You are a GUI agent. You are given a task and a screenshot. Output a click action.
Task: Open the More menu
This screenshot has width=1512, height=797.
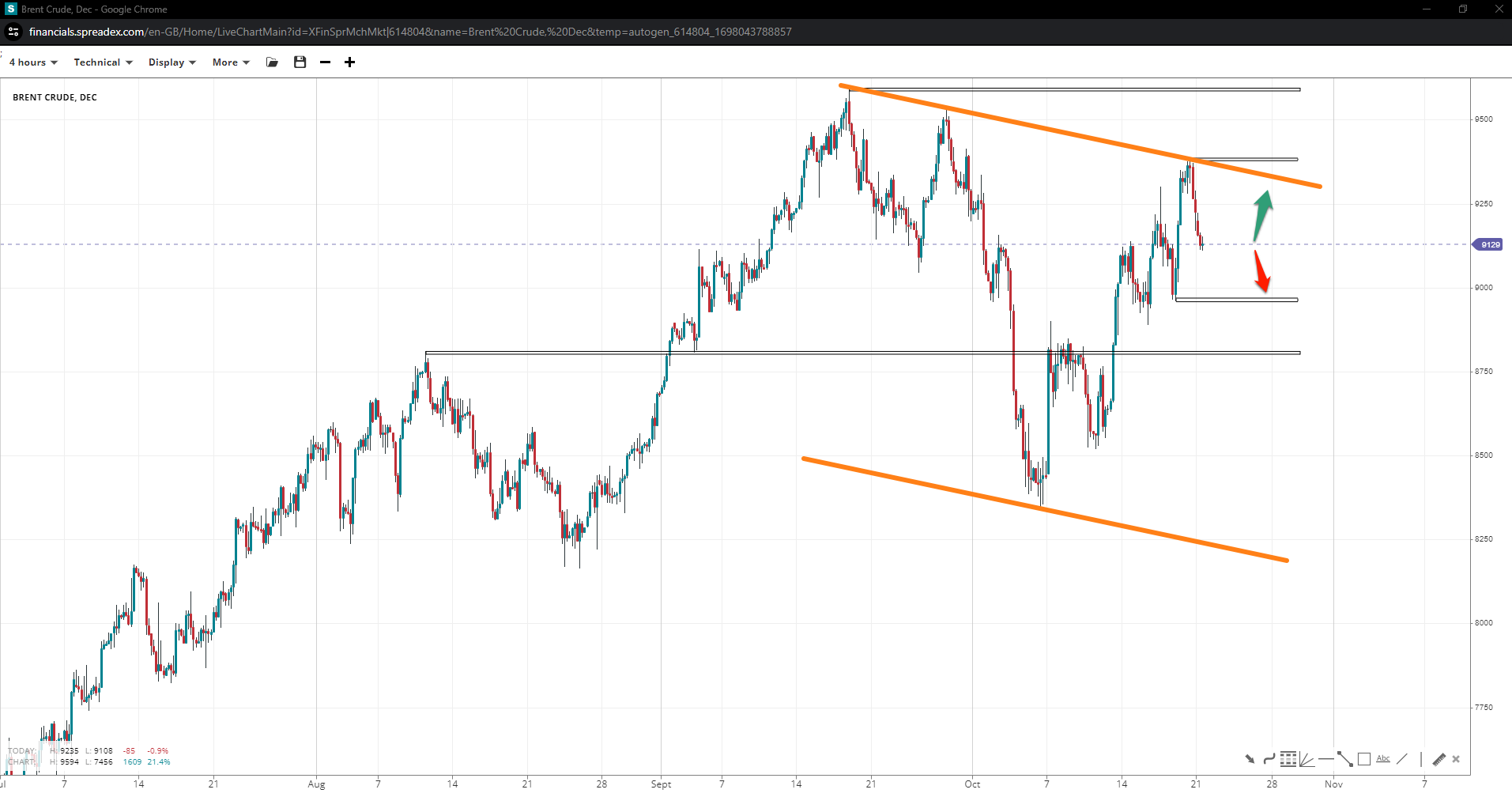pos(231,62)
